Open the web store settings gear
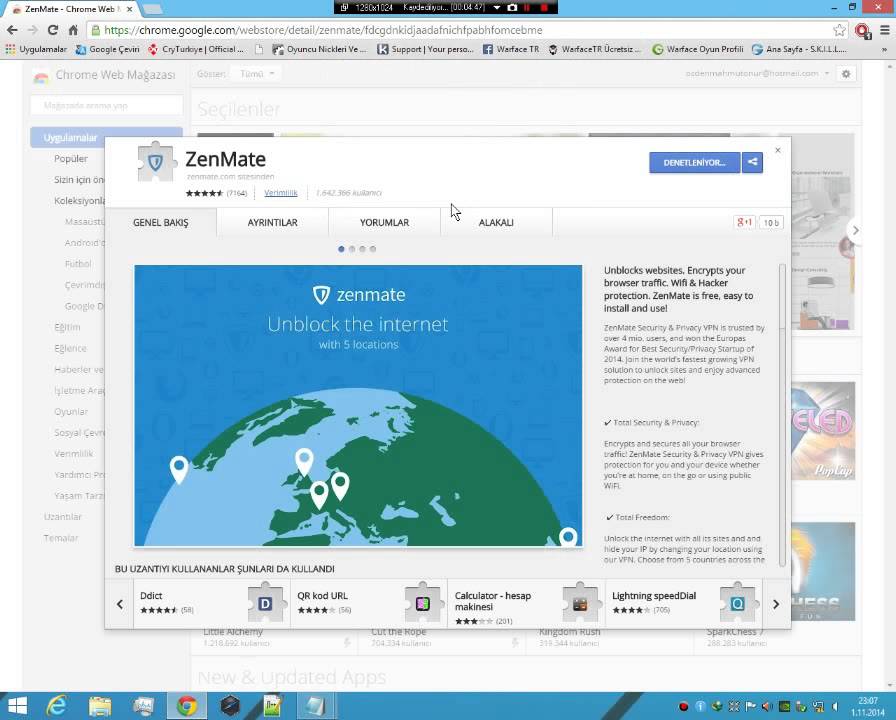 click(846, 74)
